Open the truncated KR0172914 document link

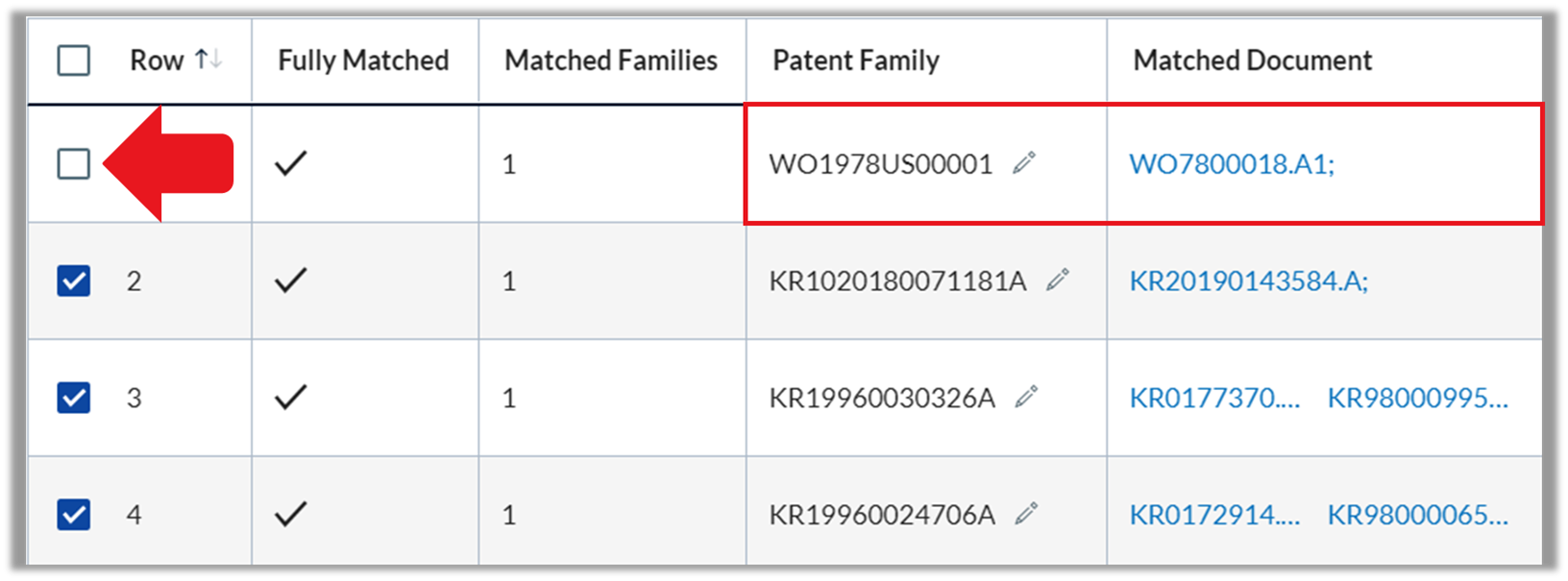(1214, 516)
